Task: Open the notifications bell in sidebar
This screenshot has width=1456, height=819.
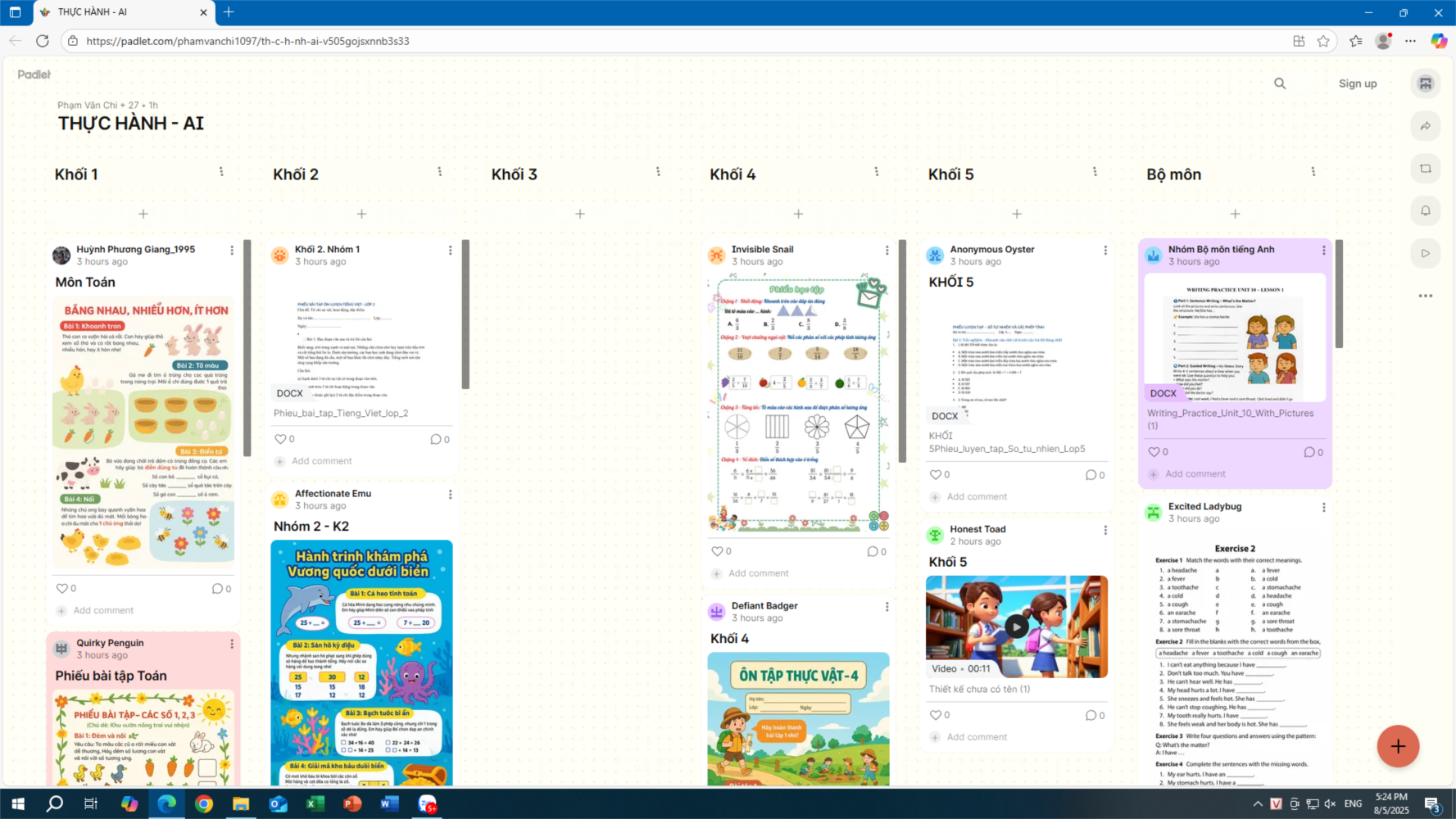Action: click(x=1426, y=210)
